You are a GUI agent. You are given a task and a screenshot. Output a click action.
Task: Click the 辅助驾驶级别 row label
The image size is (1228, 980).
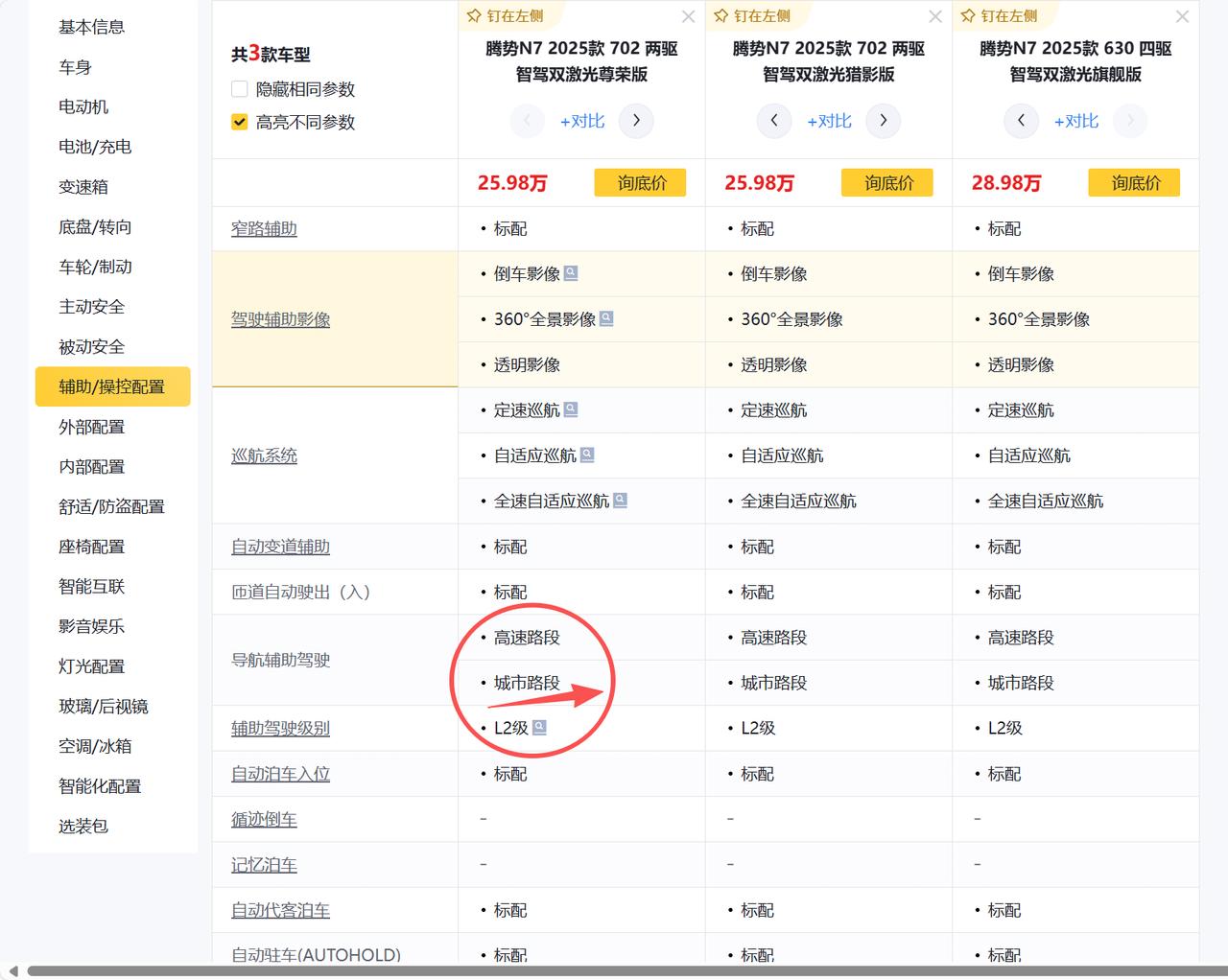click(280, 728)
